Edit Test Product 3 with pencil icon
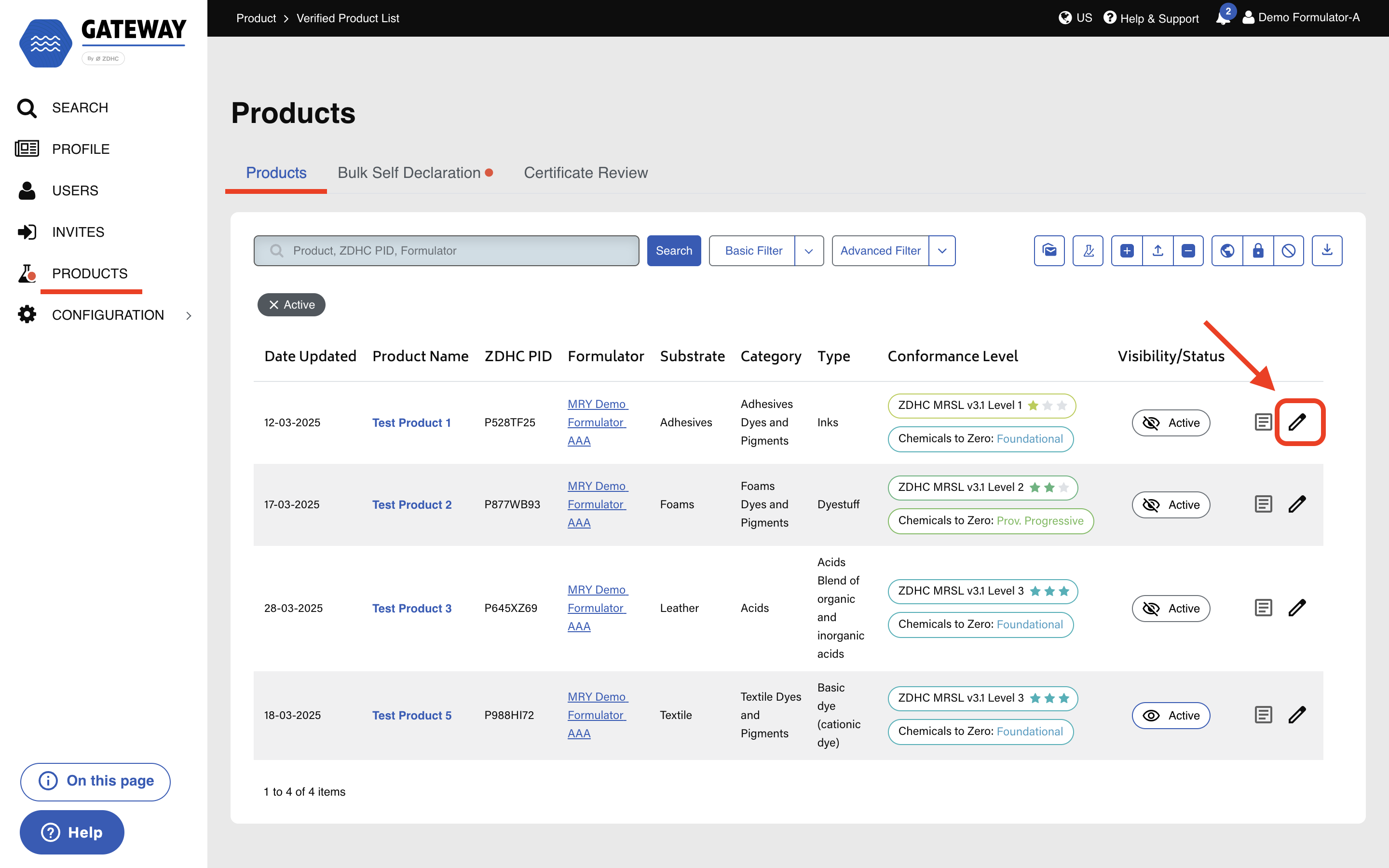 point(1297,608)
